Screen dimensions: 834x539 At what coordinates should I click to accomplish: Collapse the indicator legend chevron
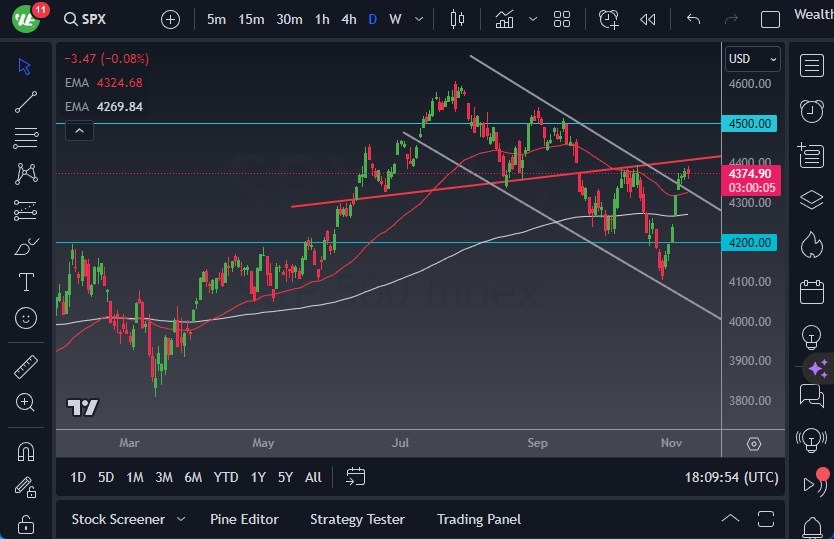[78, 130]
